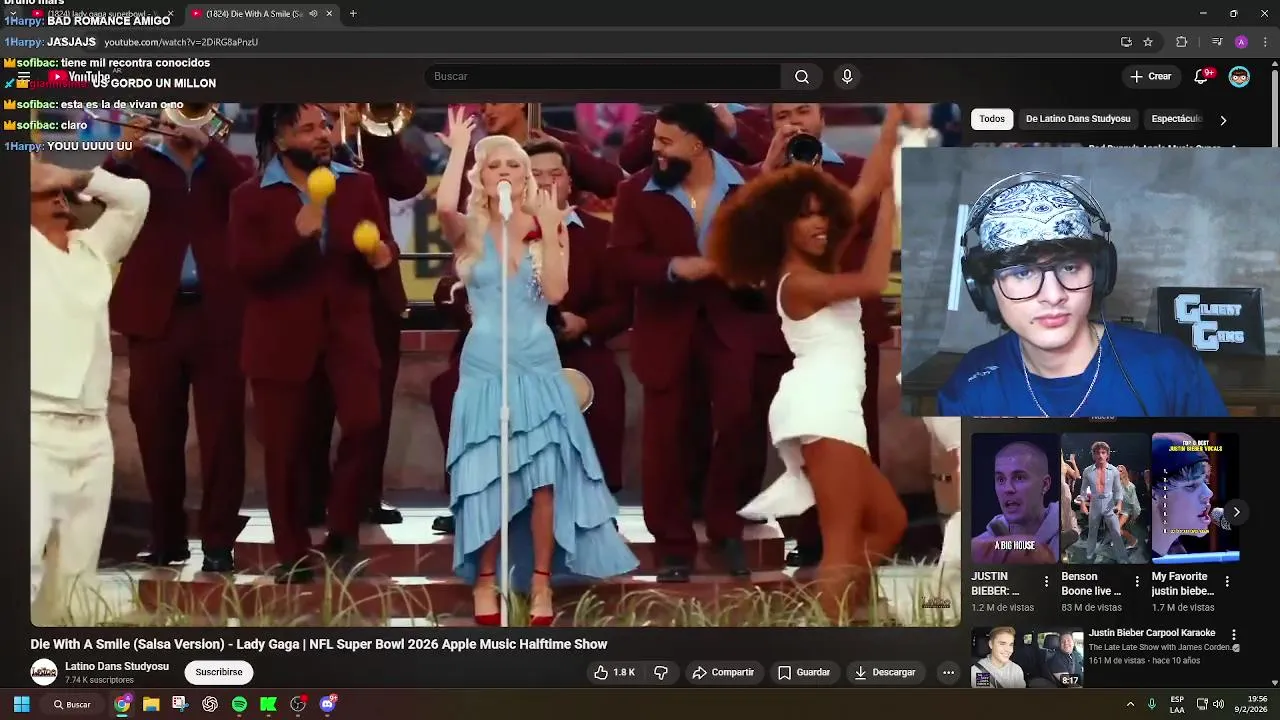This screenshot has height=720, width=1280.
Task: Show next shorts with carousel arrow
Action: tap(1236, 512)
